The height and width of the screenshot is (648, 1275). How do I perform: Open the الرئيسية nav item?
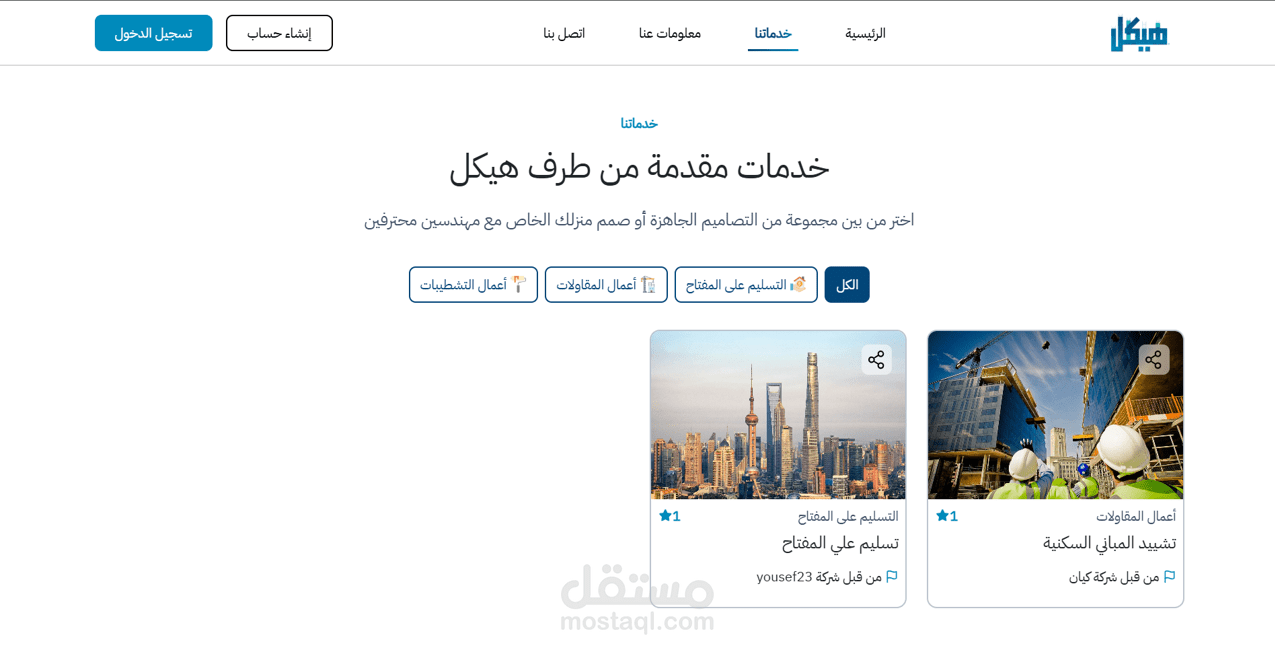tap(865, 33)
